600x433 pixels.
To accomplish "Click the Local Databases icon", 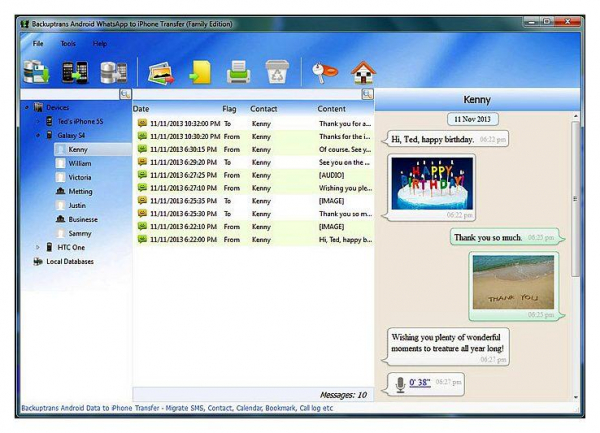I will pyautogui.click(x=38, y=262).
